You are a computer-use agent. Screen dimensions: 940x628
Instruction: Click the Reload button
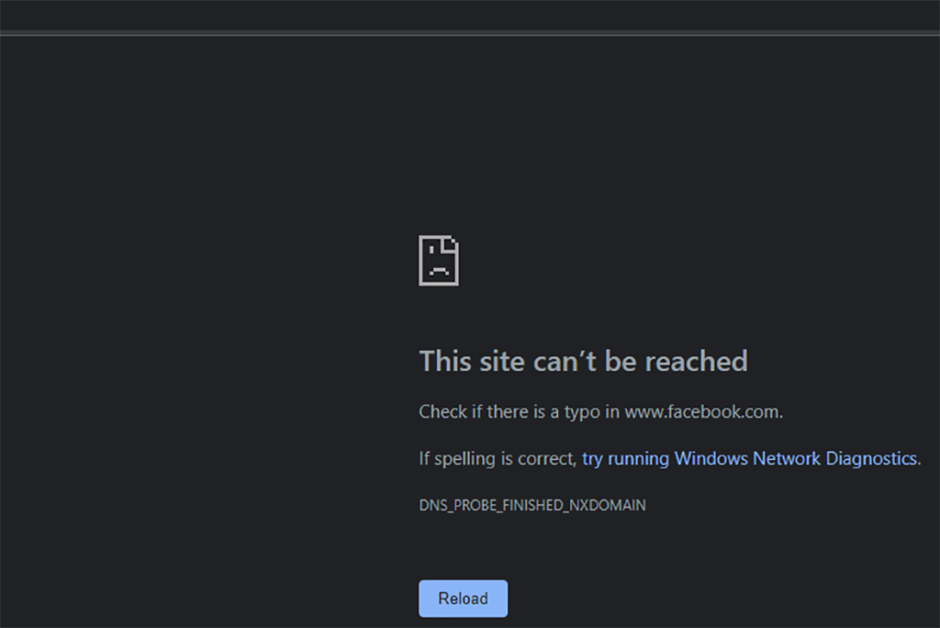tap(463, 598)
